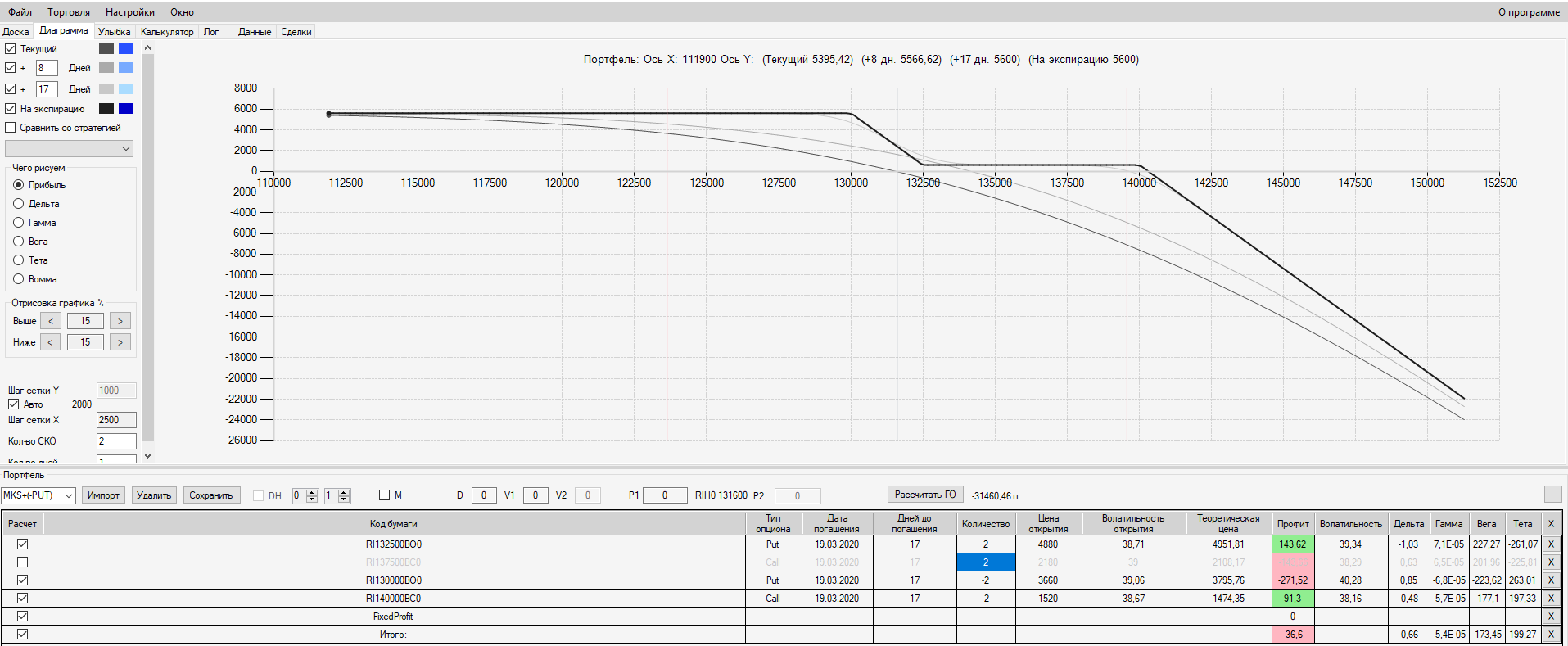Click the left arrow next to Ниже
1568x646 pixels.
click(x=51, y=342)
